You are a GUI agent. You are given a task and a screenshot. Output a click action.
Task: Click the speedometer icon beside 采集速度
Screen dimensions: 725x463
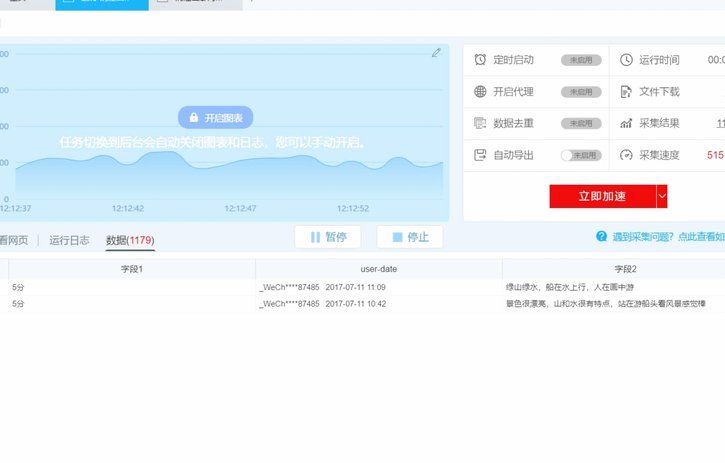(x=626, y=155)
